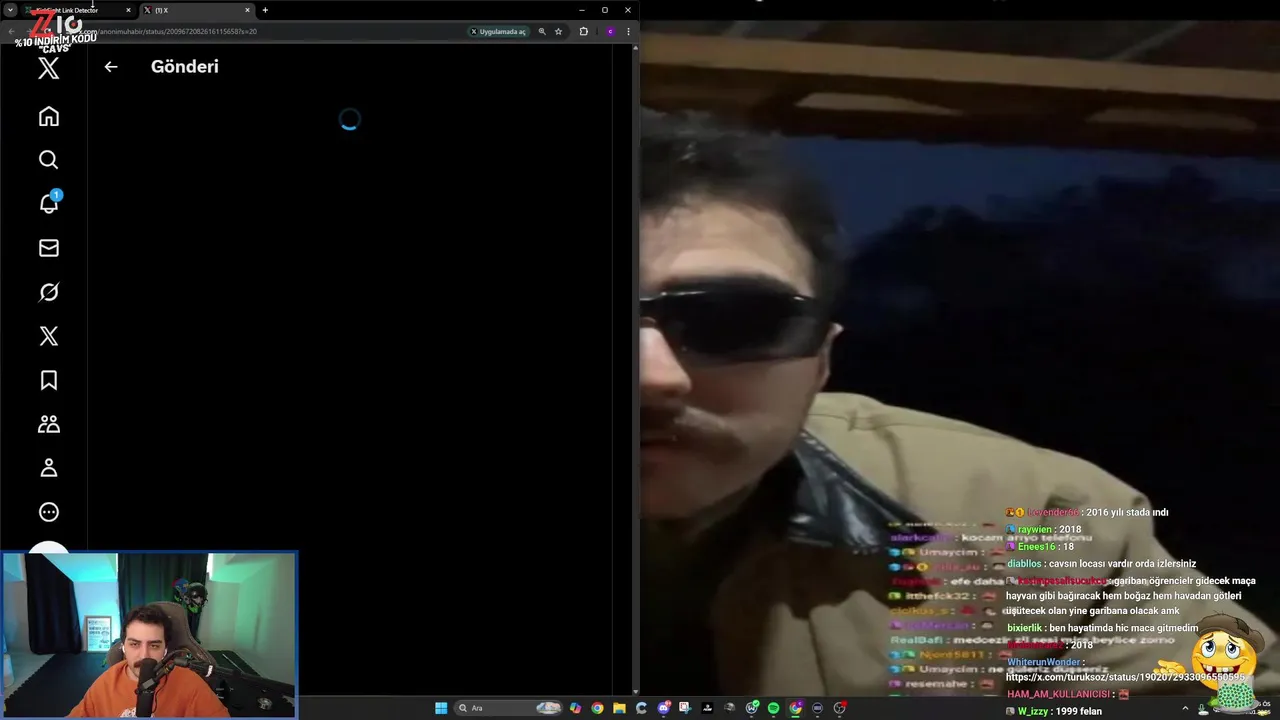Close the (1) X browser tab
The width and height of the screenshot is (1280, 720).
247,10
